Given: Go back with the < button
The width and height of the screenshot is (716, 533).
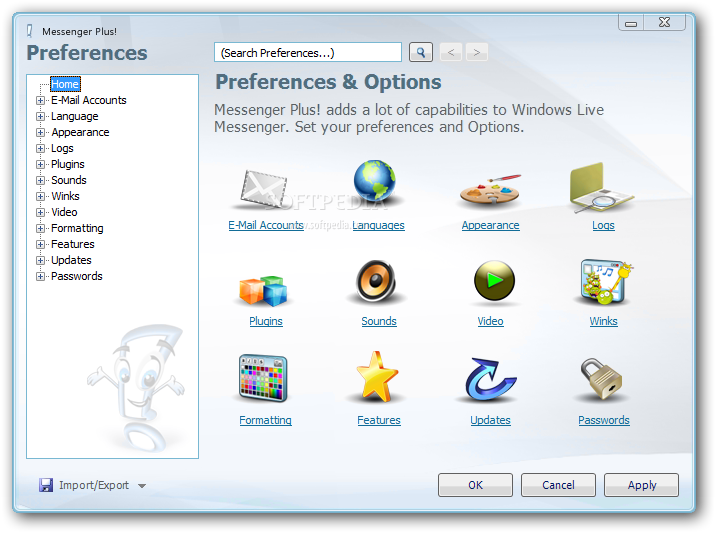Looking at the screenshot, I should 451,53.
